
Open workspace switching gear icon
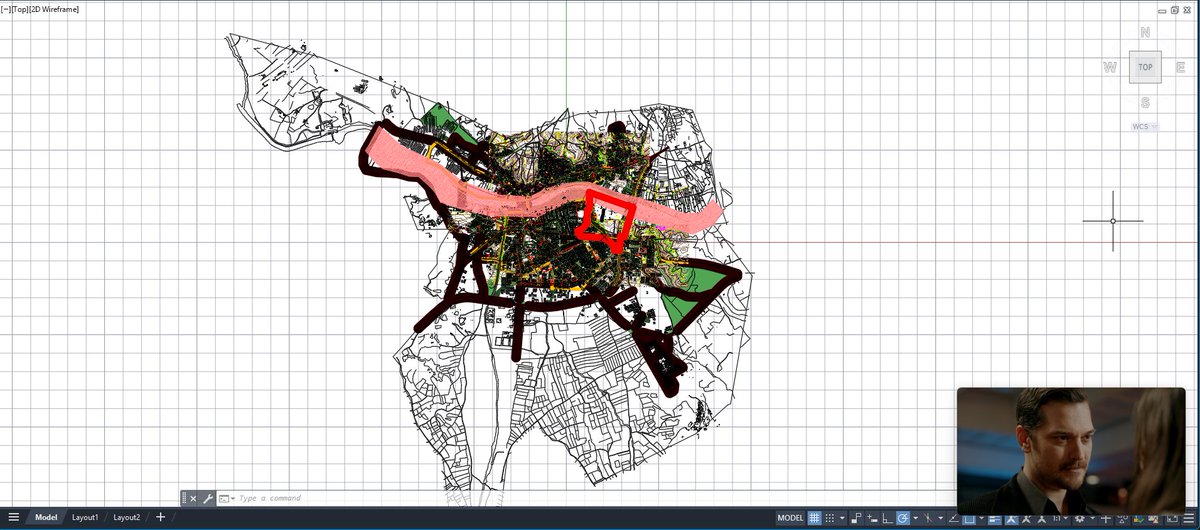(x=1078, y=518)
